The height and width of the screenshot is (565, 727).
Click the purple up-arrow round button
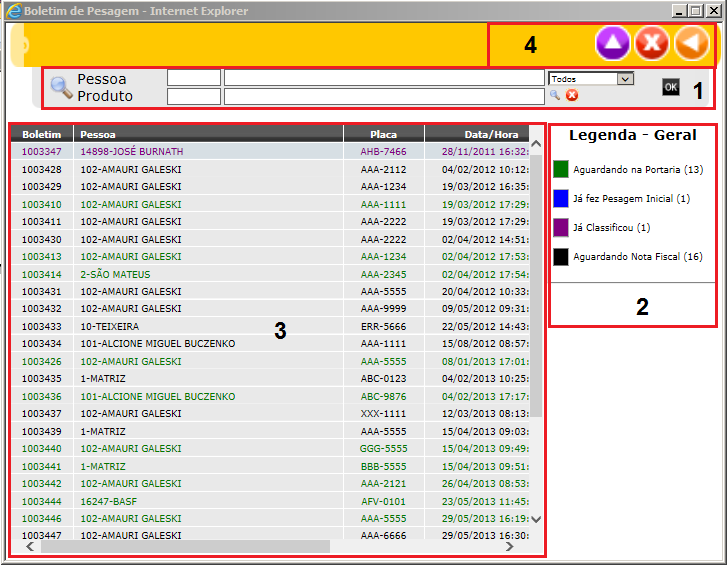(x=612, y=44)
